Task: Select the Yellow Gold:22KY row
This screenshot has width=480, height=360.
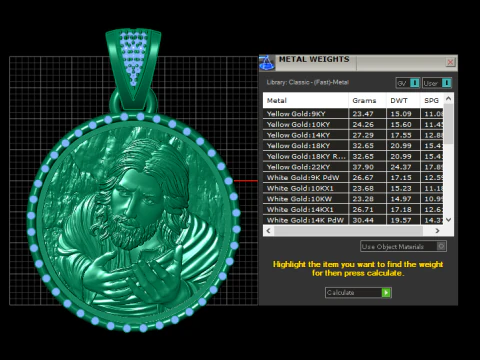Action: (353, 167)
